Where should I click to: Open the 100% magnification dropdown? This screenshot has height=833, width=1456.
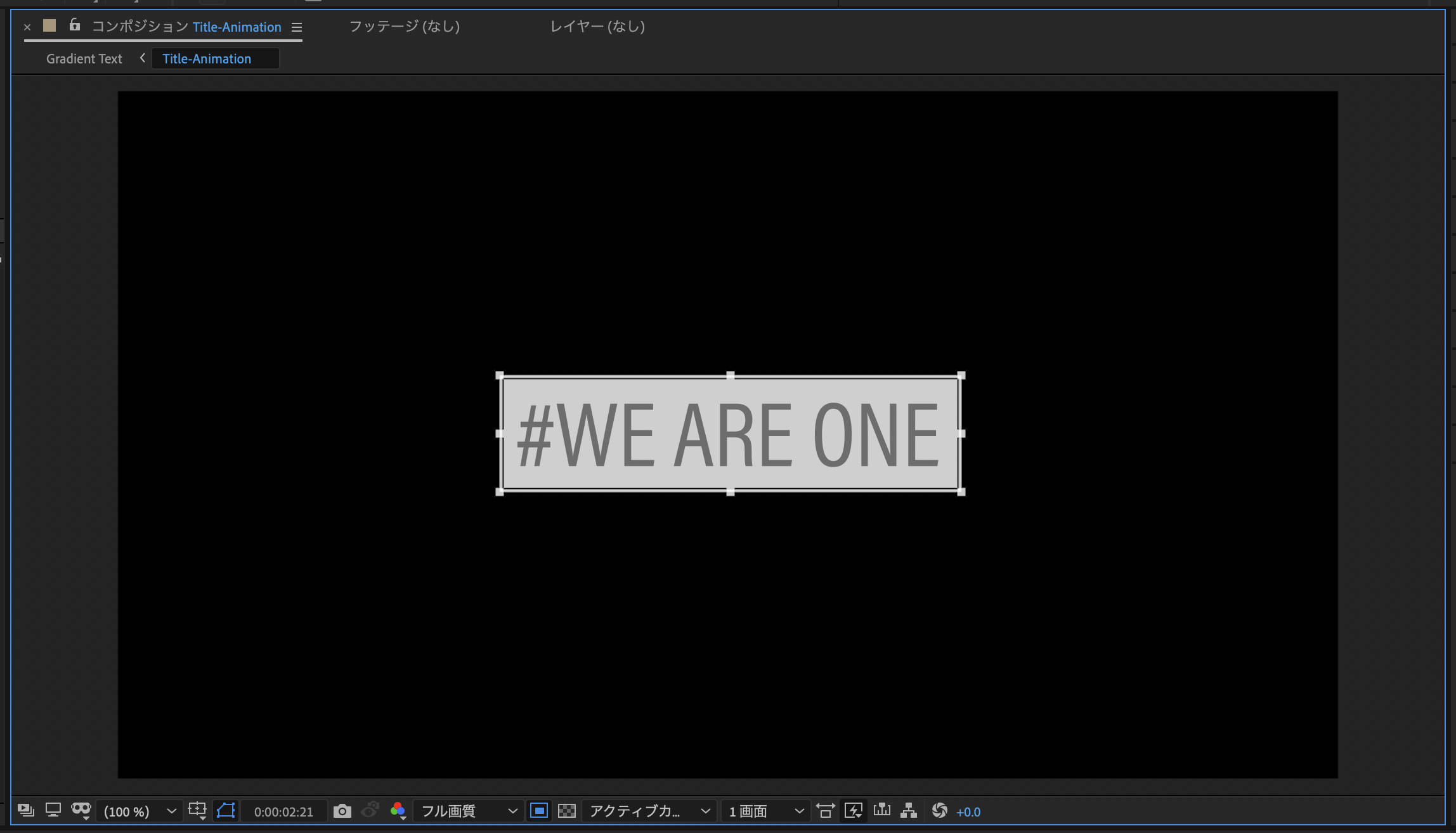[x=140, y=811]
